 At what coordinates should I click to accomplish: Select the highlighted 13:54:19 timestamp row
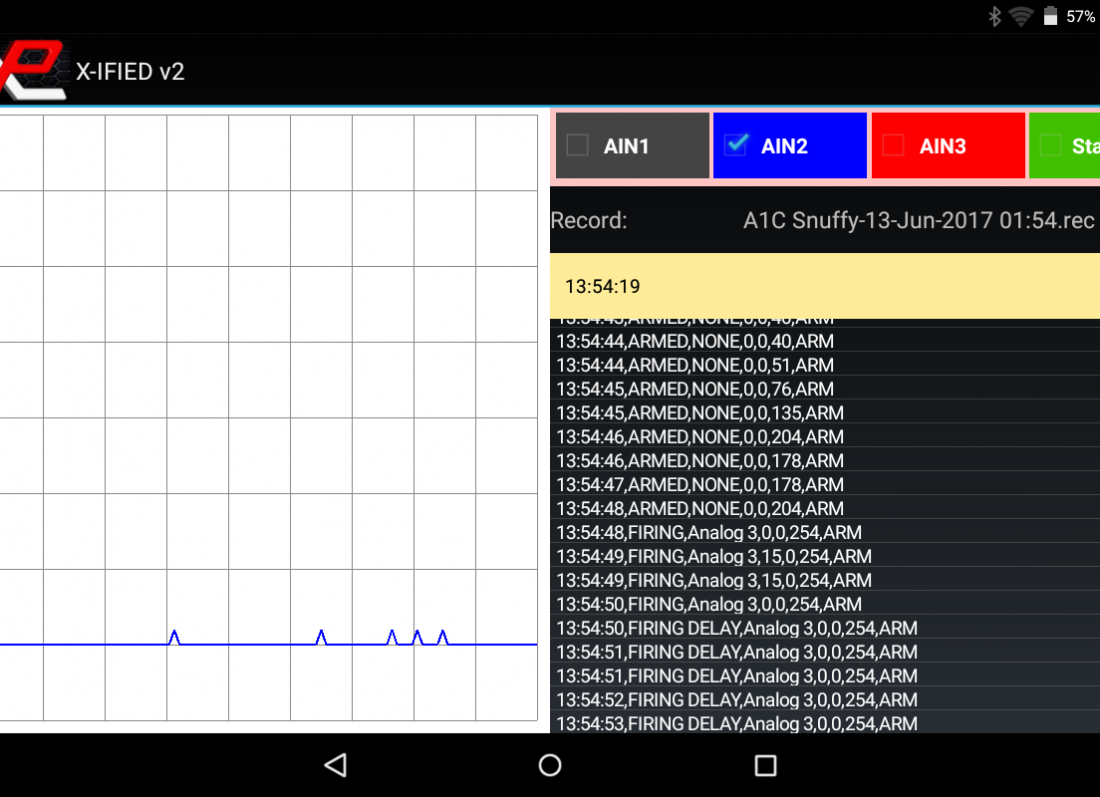824,286
